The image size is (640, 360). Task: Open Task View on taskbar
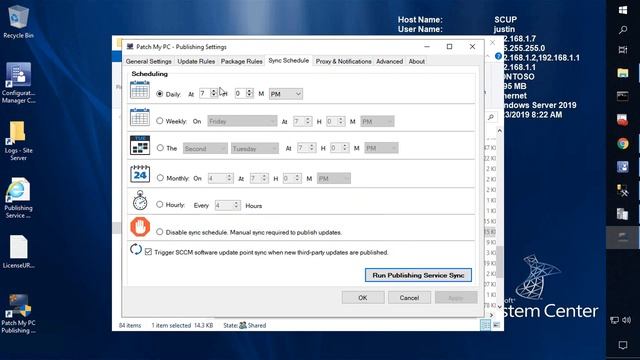coord(623,50)
